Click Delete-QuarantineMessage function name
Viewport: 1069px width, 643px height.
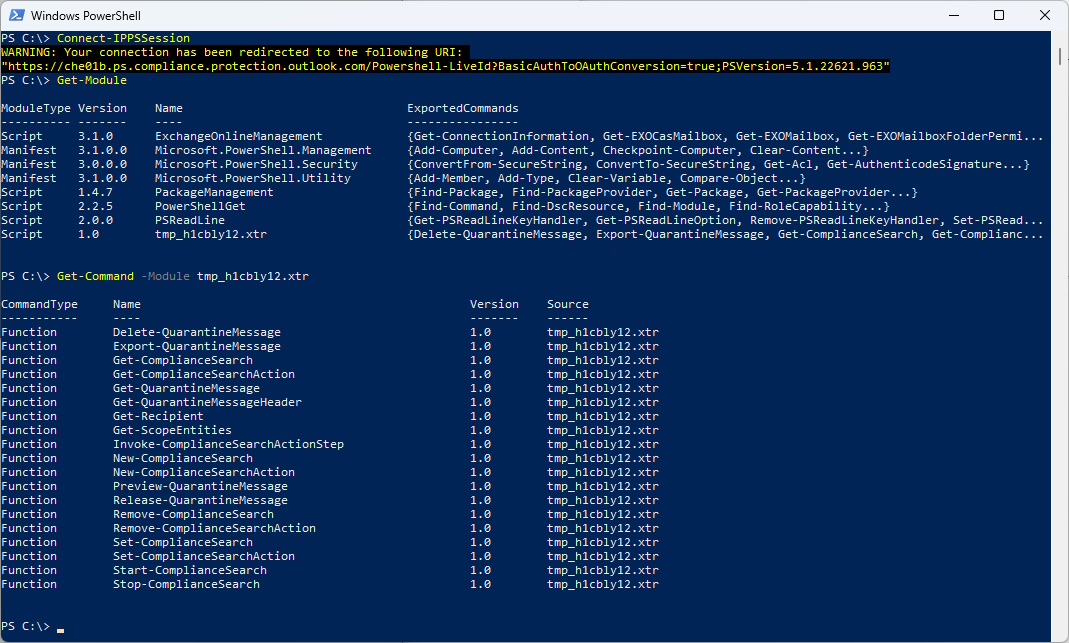coord(197,332)
